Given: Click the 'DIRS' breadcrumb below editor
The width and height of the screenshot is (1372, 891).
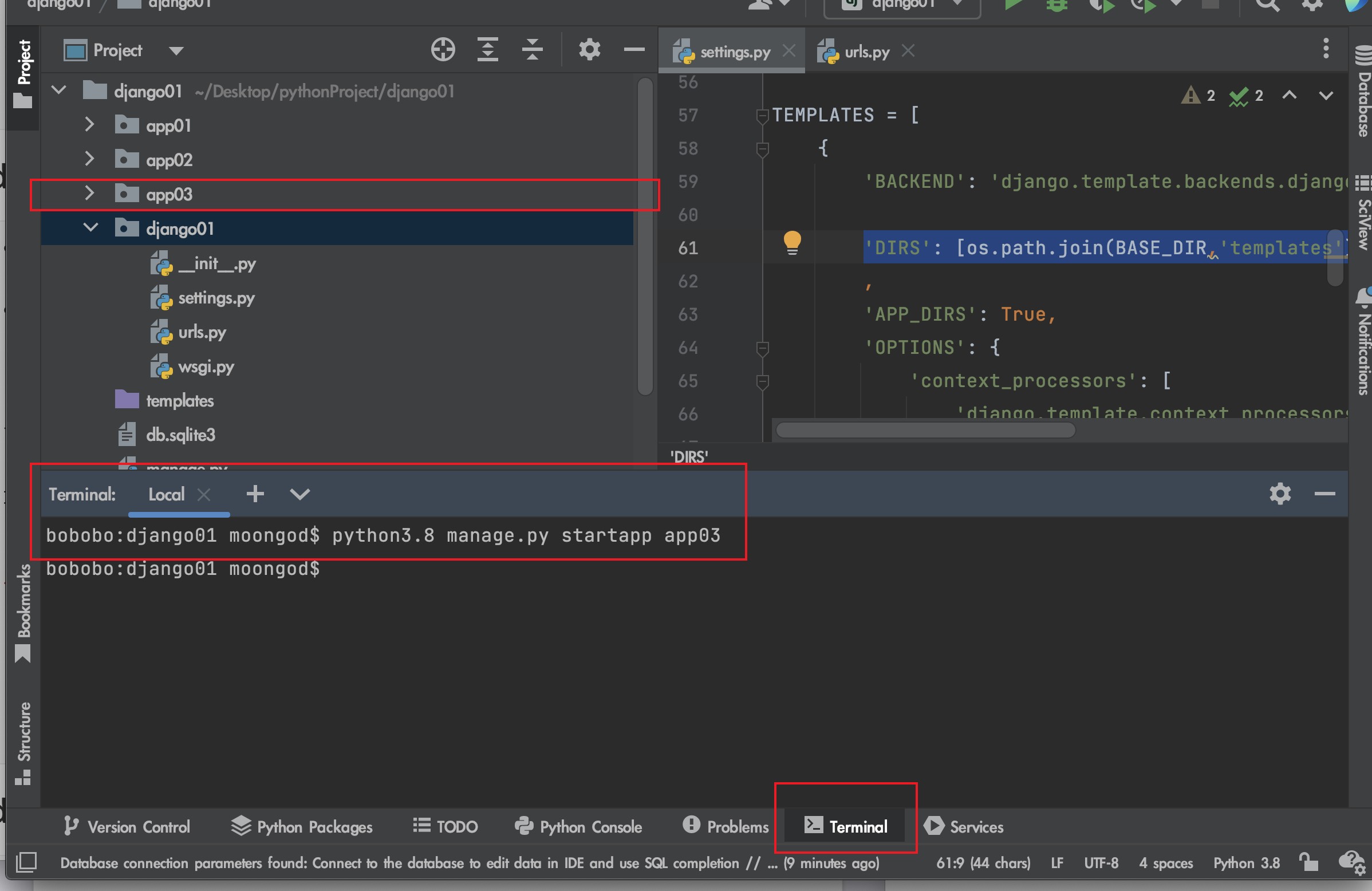Looking at the screenshot, I should point(689,457).
